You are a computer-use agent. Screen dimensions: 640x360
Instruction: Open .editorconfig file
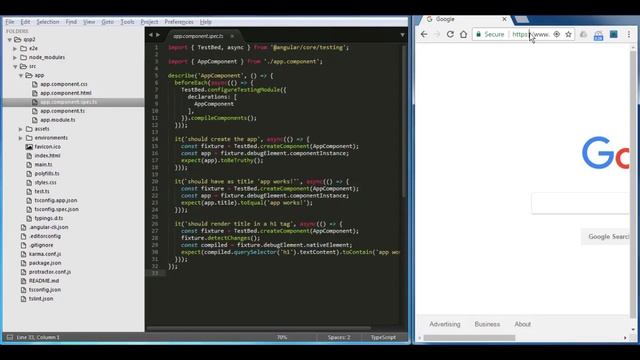(44, 236)
